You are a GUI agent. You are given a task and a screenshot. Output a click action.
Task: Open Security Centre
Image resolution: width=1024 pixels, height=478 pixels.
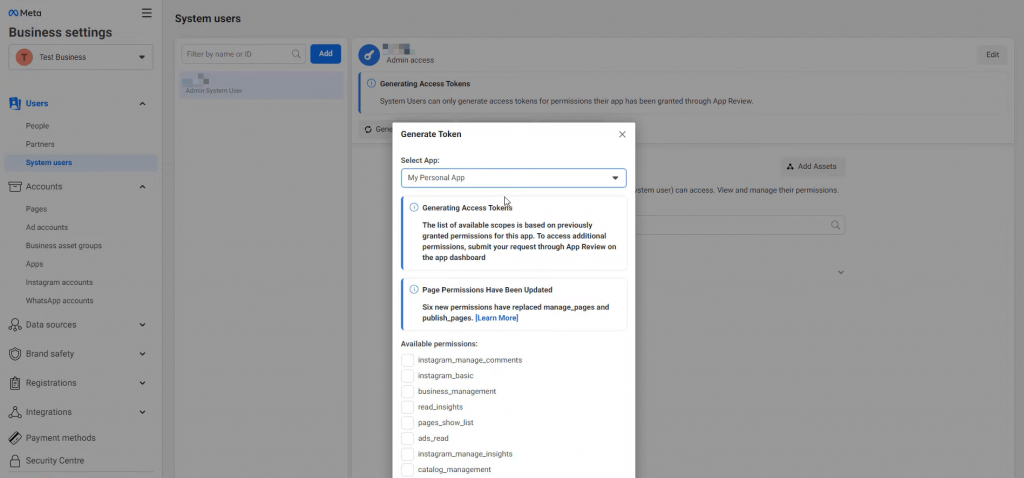[x=55, y=461]
